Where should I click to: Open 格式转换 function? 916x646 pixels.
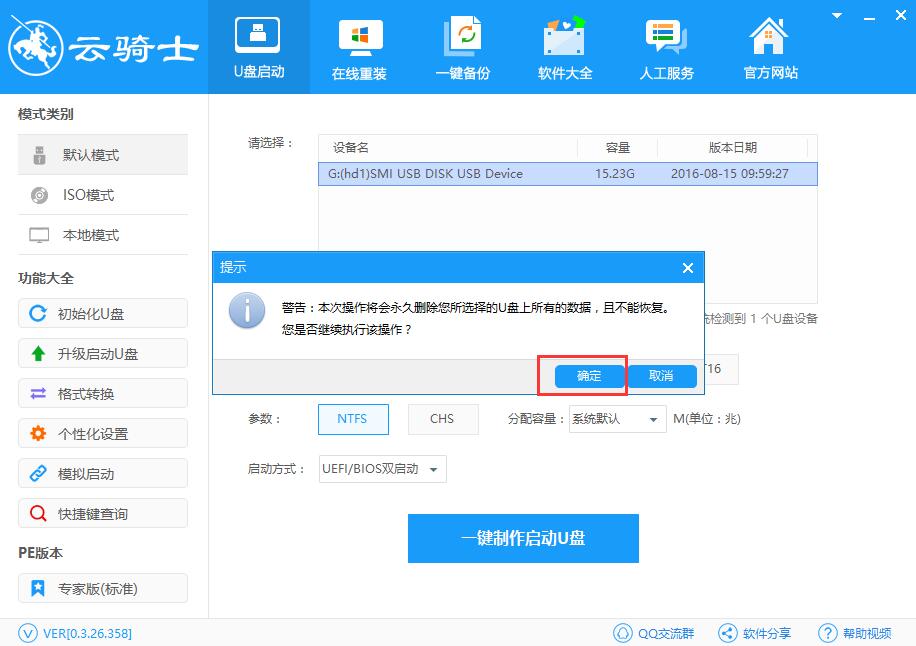pos(103,394)
